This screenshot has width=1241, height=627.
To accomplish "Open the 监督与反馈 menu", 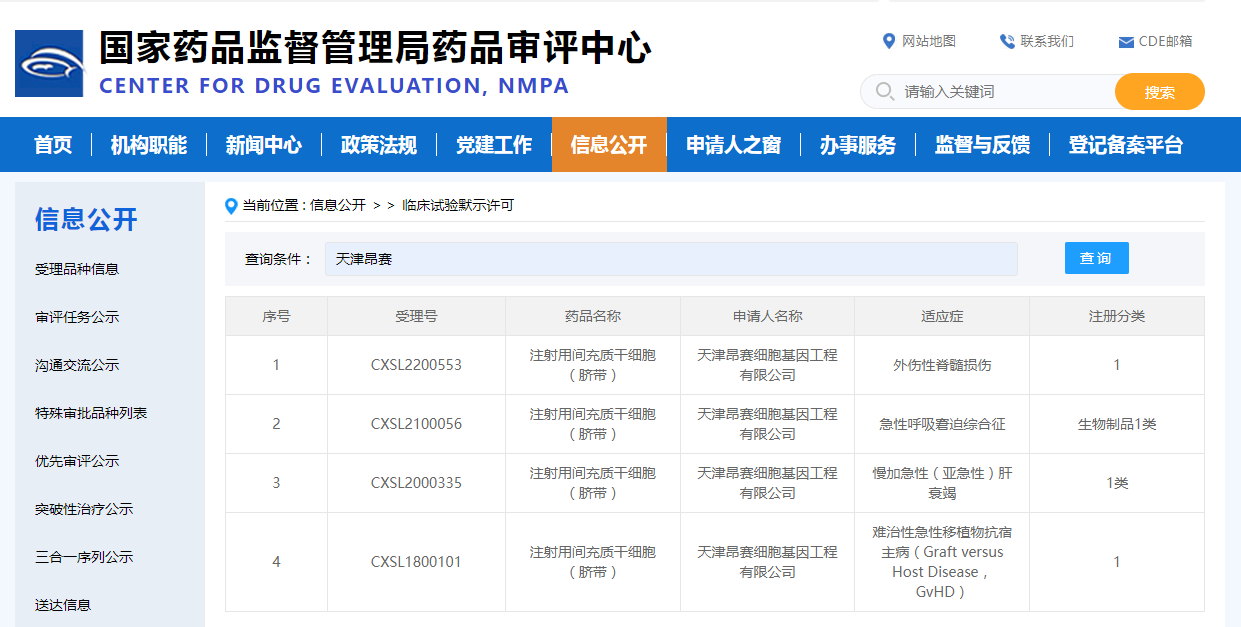I will (982, 145).
